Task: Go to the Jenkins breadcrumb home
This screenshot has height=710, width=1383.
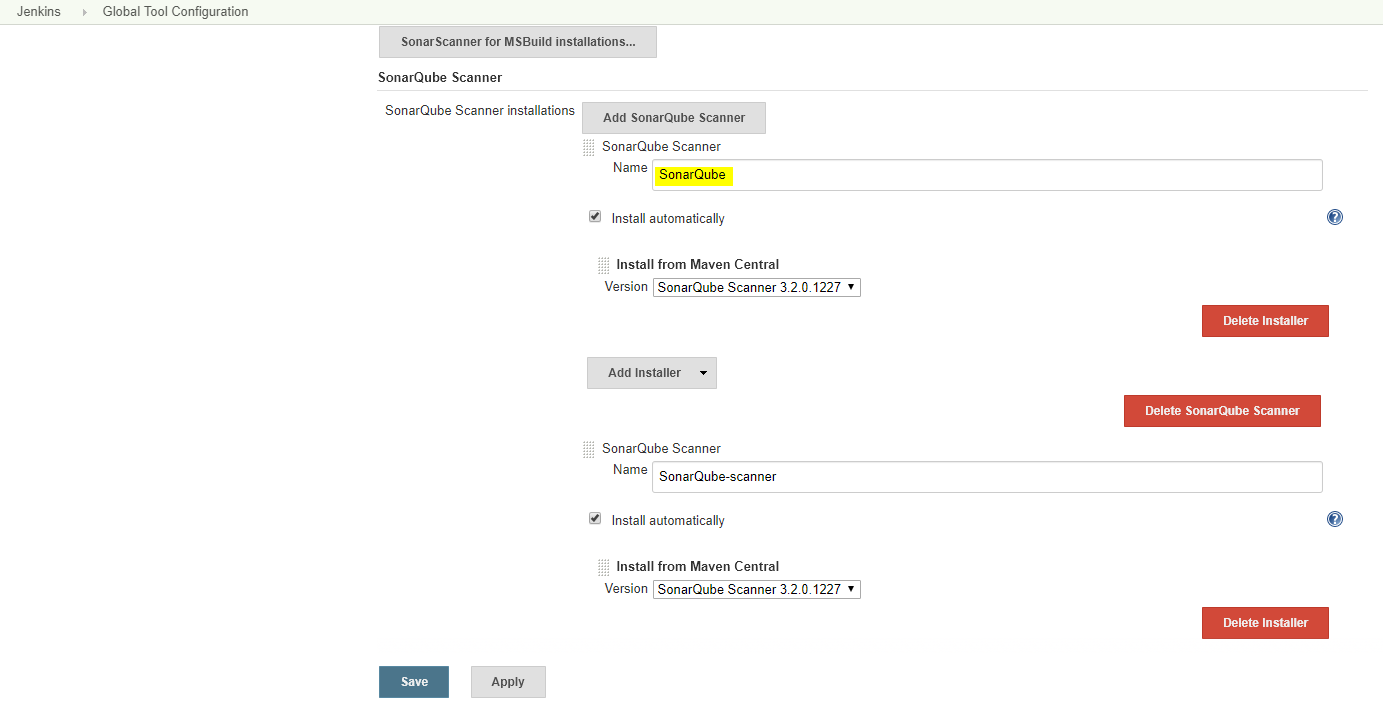Action: (x=38, y=12)
